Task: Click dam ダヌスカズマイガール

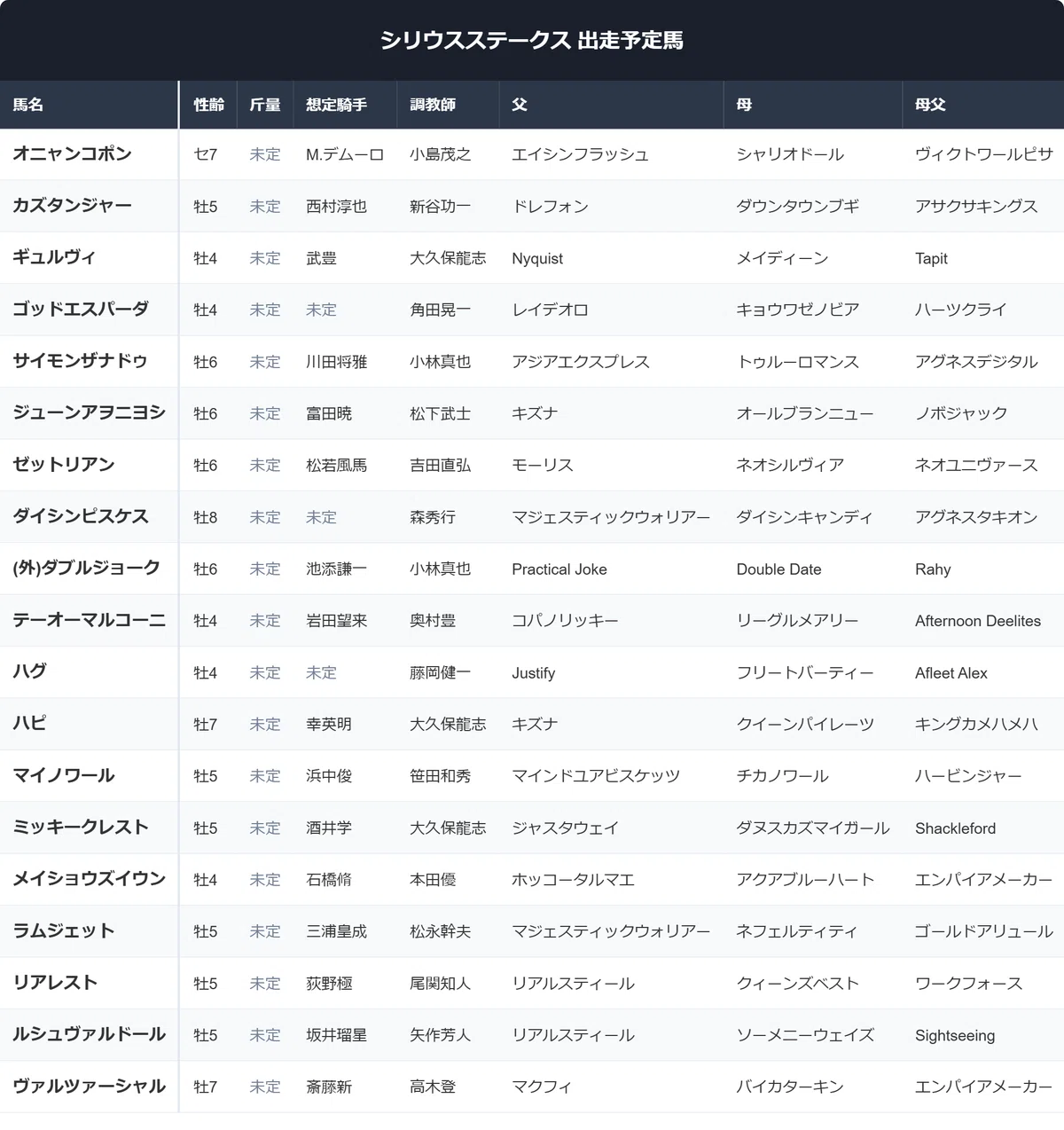Action: [x=813, y=828]
